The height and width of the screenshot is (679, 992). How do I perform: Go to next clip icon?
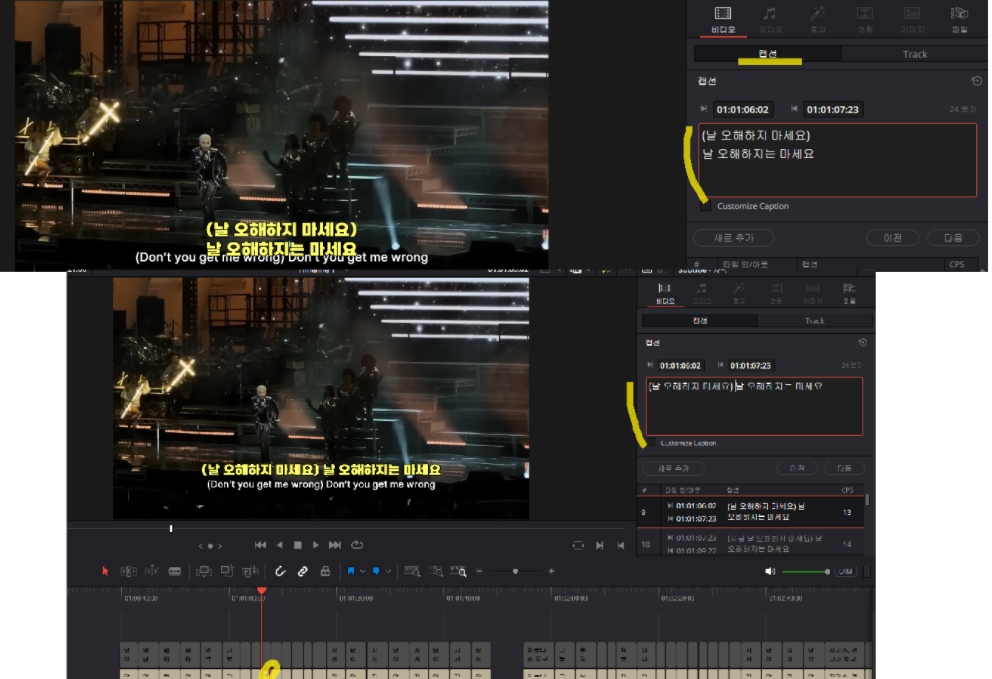[600, 545]
